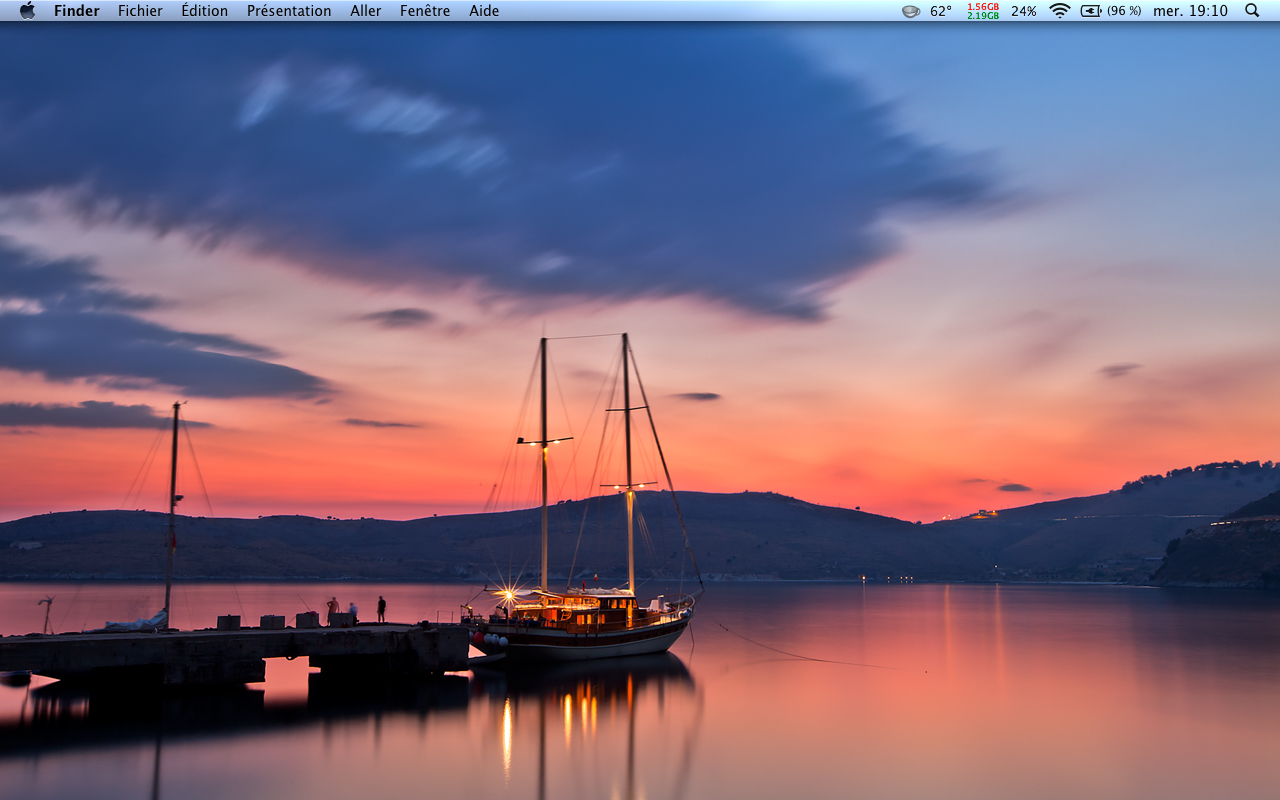Click the 62° temperature reading
Viewport: 1280px width, 800px height.
[x=941, y=11]
